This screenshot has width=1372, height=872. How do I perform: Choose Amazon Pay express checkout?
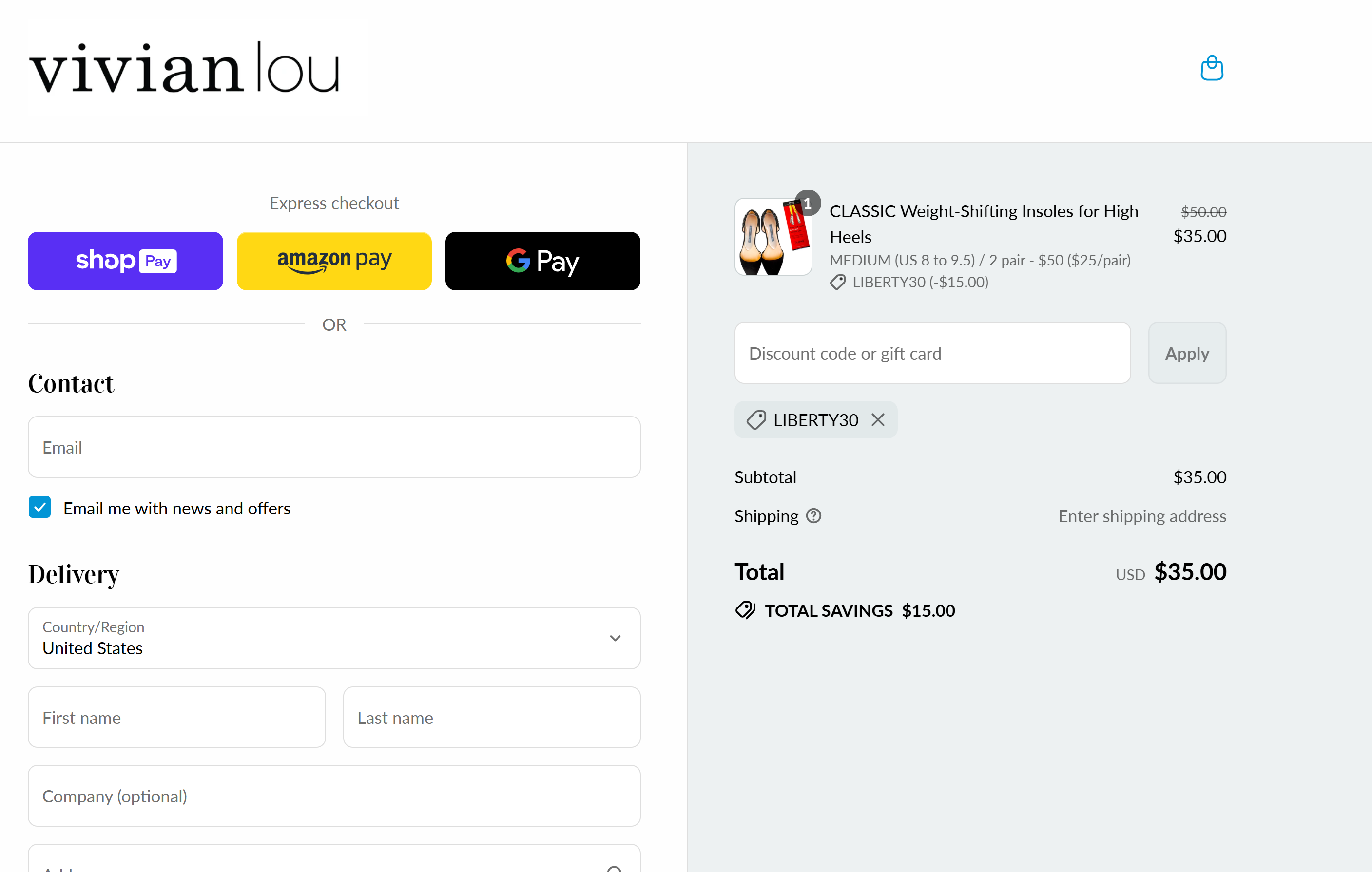[x=334, y=261]
